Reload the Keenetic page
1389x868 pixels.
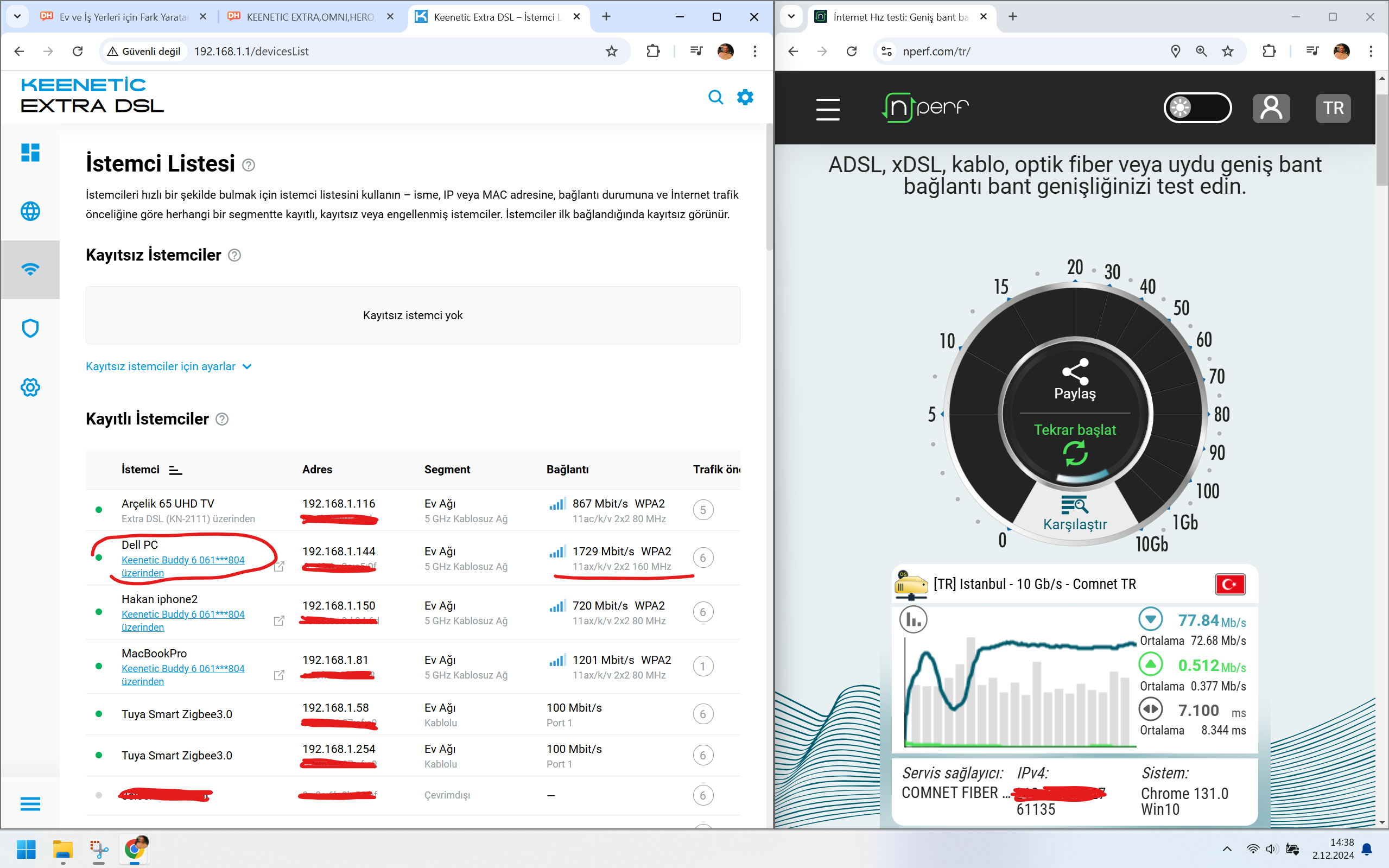tap(78, 51)
